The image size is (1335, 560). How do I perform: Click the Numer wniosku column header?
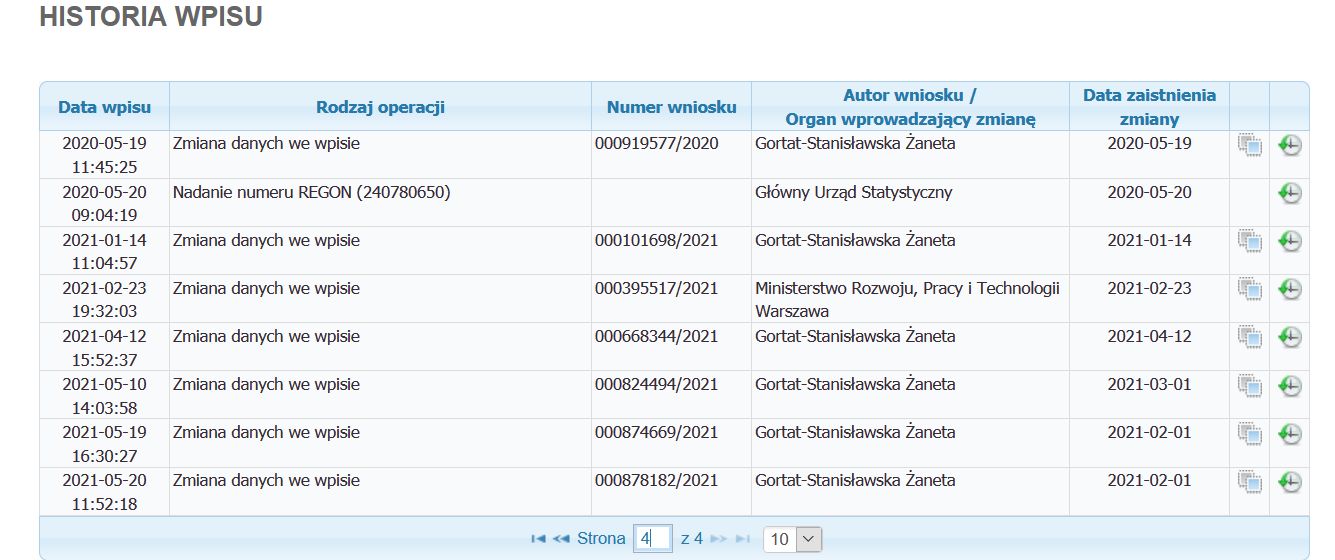pyautogui.click(x=671, y=107)
